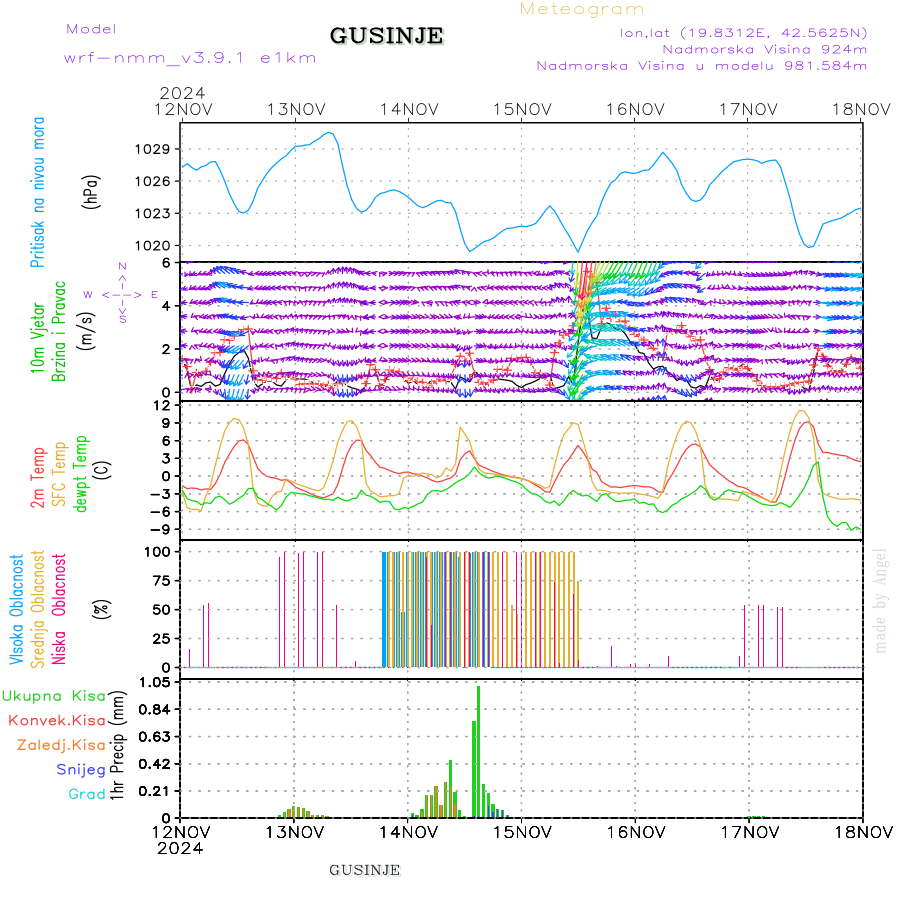Click the top-axis '15NOV' date label
Image resolution: width=900 pixels, height=900 pixels.
pyautogui.click(x=523, y=109)
